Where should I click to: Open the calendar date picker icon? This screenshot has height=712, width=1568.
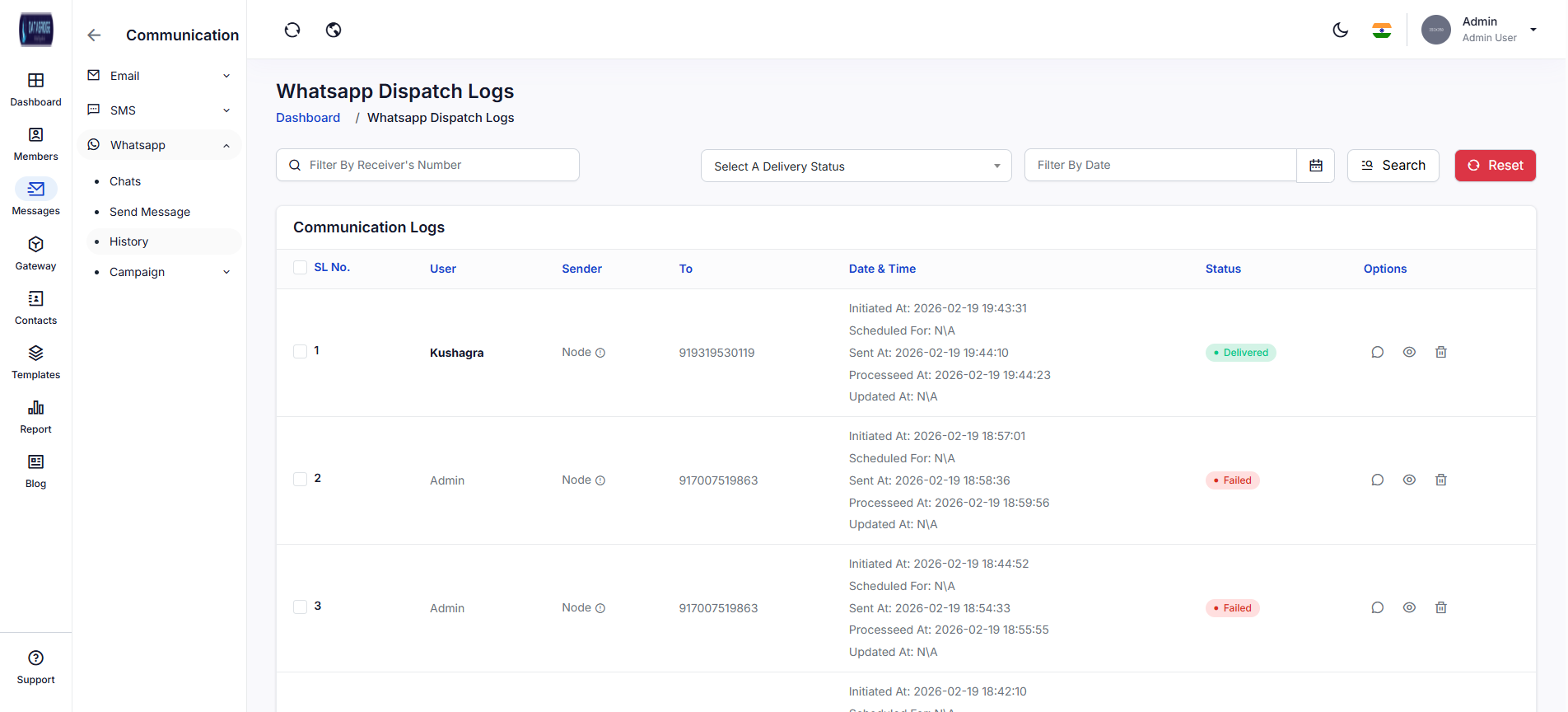1315,166
